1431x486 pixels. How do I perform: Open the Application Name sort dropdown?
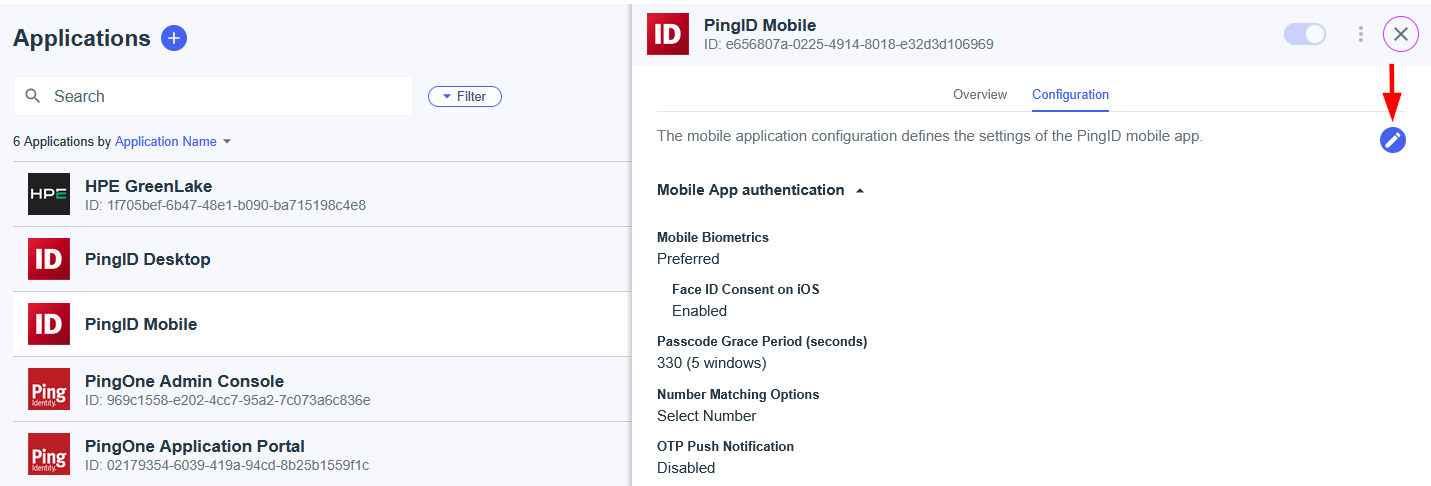pyautogui.click(x=173, y=142)
